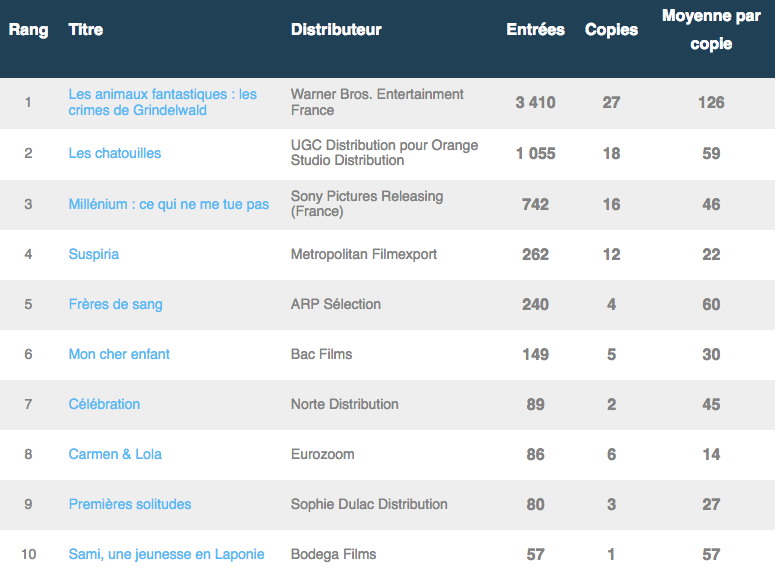Open the Les animaux fantastiques film link
Viewport: 775px width, 579px height.
(162, 102)
